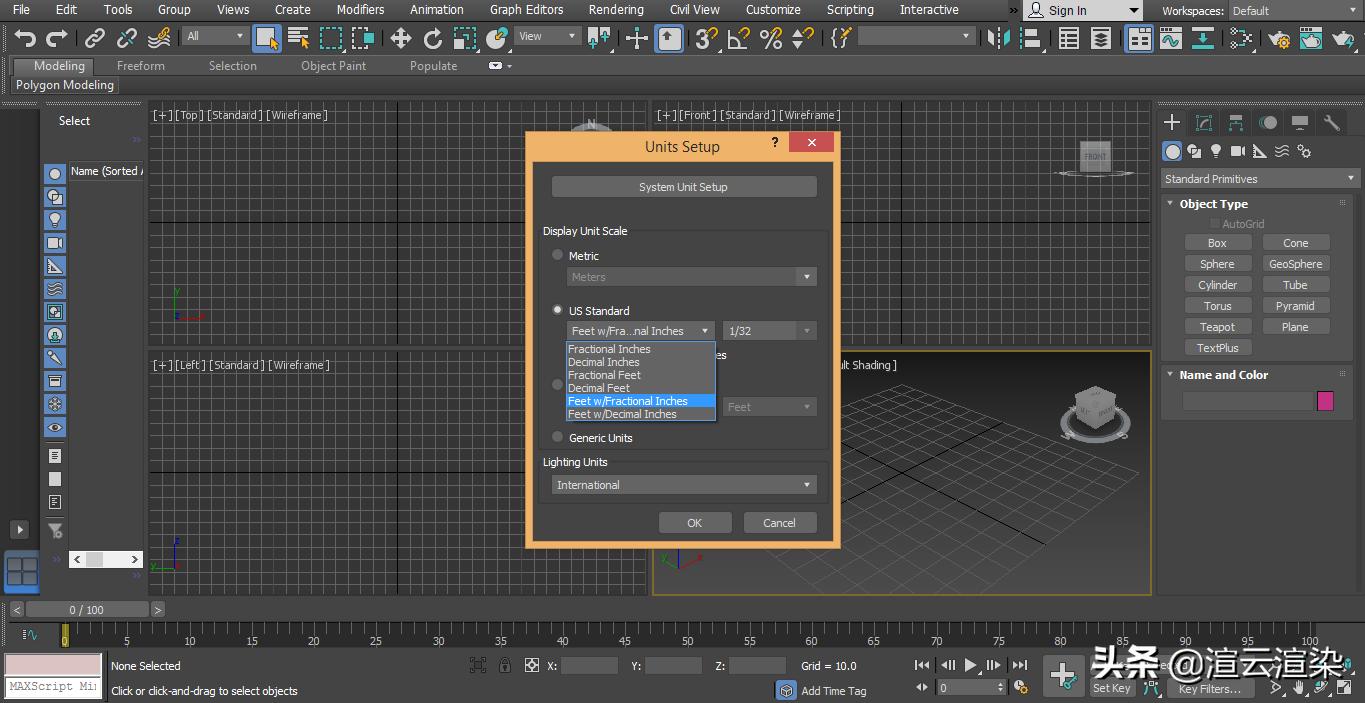This screenshot has height=703, width=1365.
Task: Select the US Standard radio button
Action: click(557, 310)
